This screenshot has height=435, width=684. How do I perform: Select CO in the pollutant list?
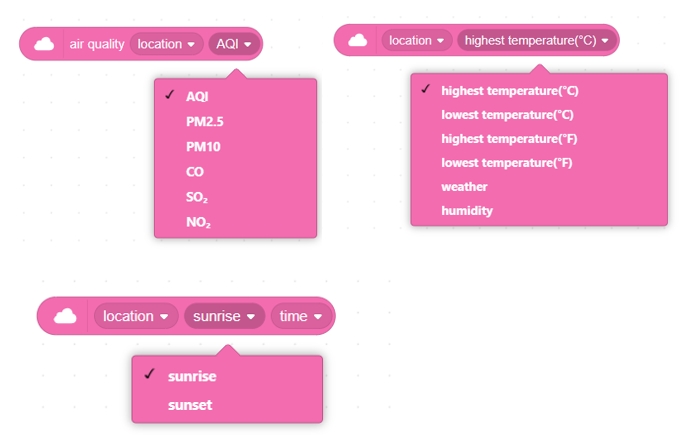(x=194, y=172)
